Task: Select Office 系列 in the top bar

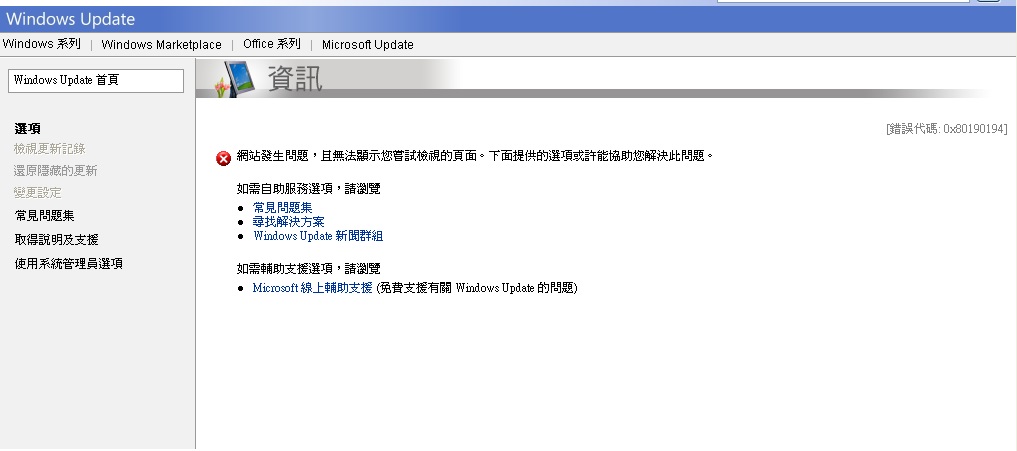Action: coord(271,44)
